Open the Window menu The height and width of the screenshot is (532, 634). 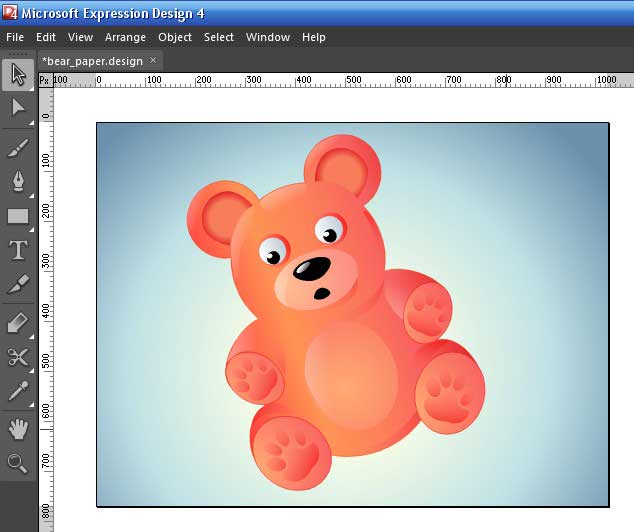tap(268, 37)
